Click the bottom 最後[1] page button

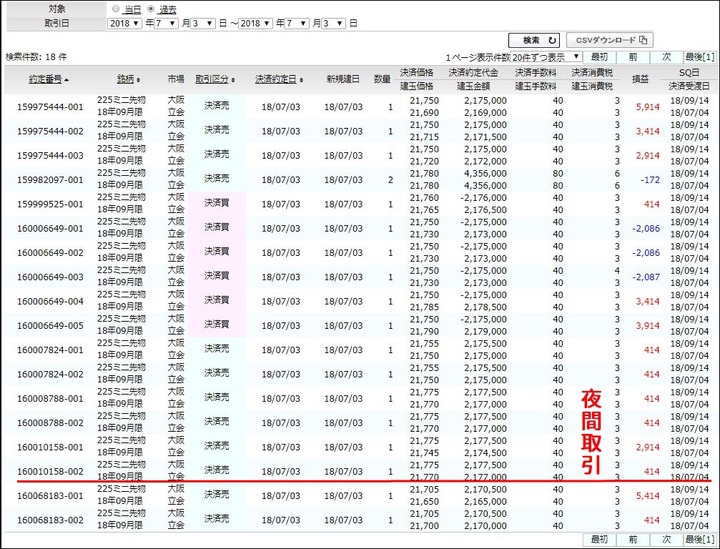700,539
